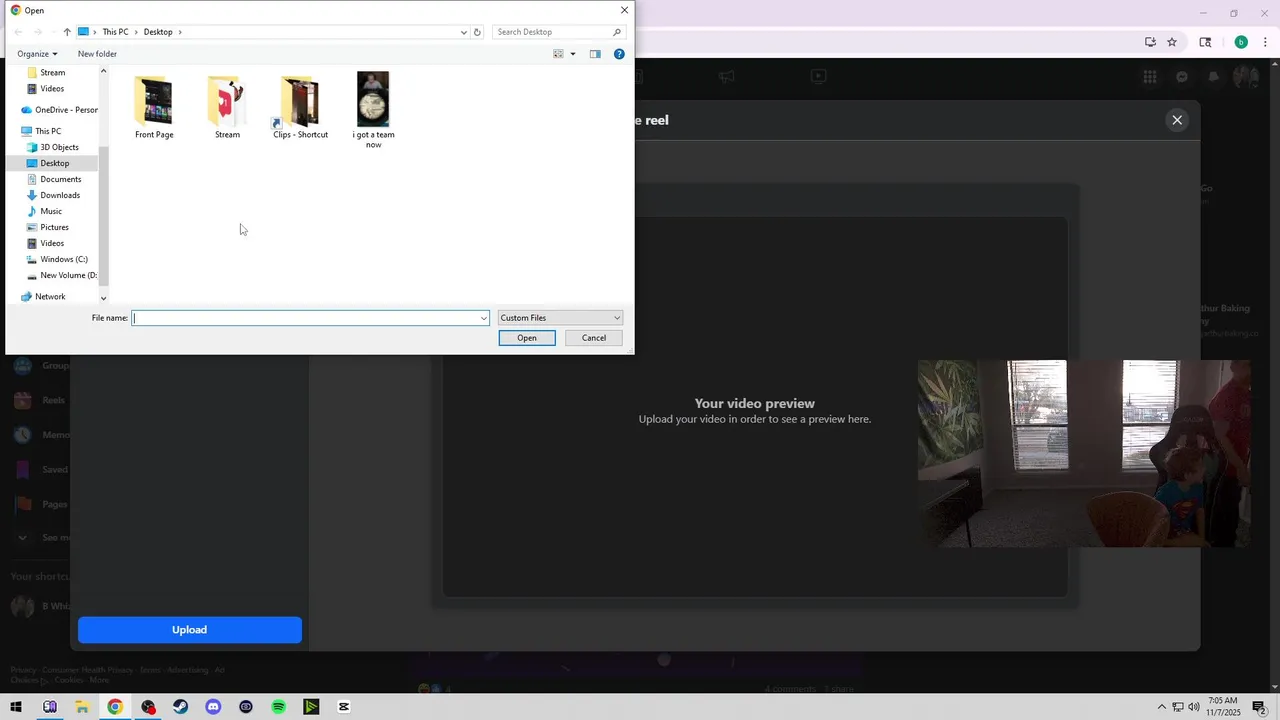This screenshot has width=1280, height=720.
Task: Open the view options dropdown arrow
Action: 573,54
